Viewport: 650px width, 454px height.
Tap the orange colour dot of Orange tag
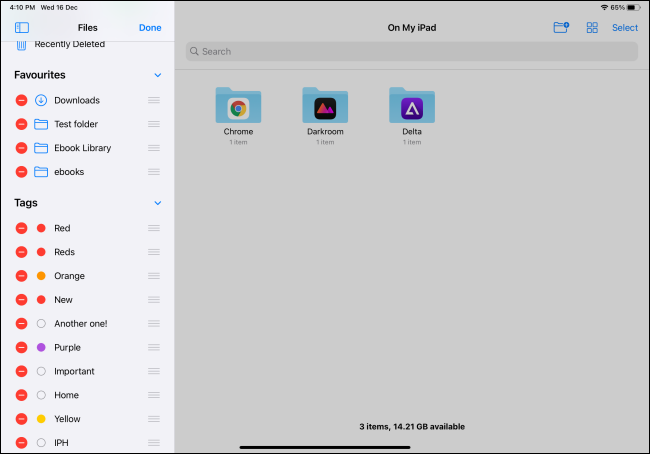[41, 276]
